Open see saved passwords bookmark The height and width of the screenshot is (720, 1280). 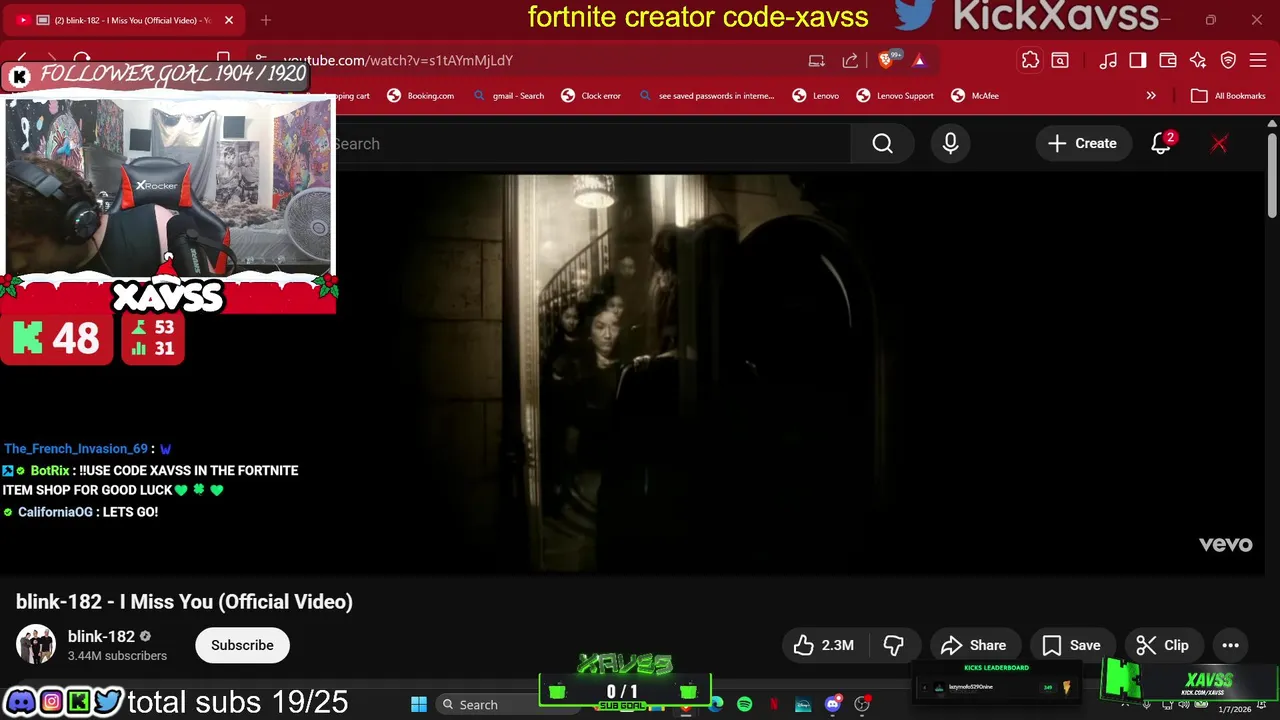706,96
